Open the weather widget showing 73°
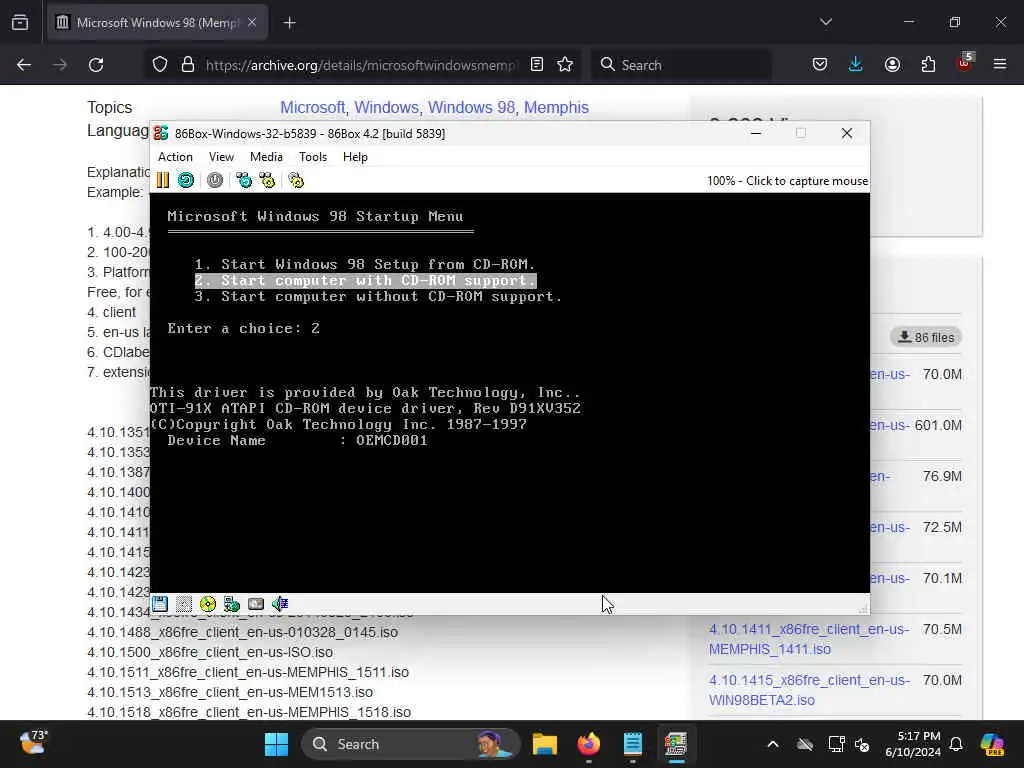The width and height of the screenshot is (1024, 768). point(33,743)
